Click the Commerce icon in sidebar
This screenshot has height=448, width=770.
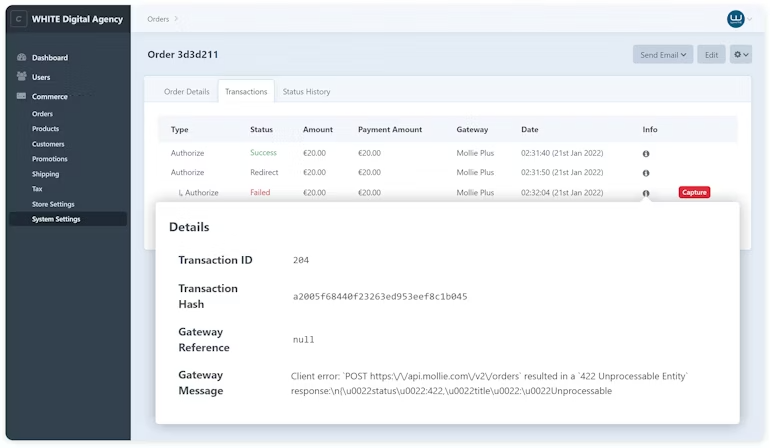coord(22,97)
